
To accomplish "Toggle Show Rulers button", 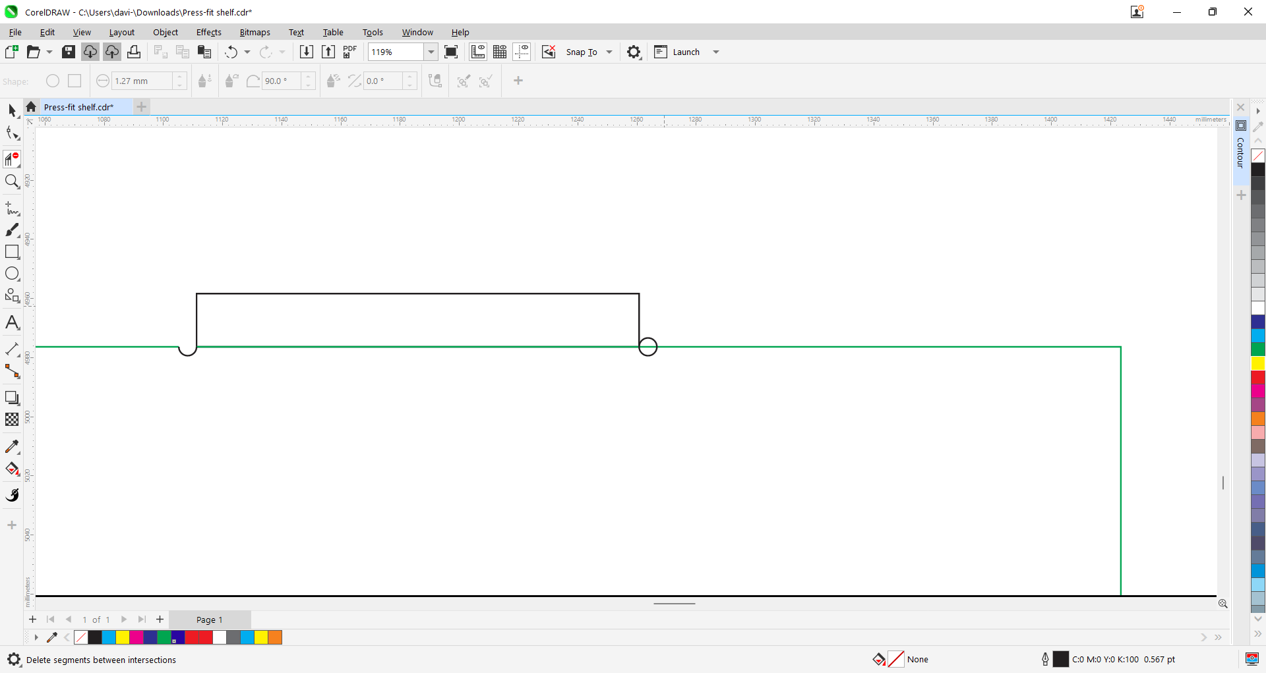I will [478, 52].
